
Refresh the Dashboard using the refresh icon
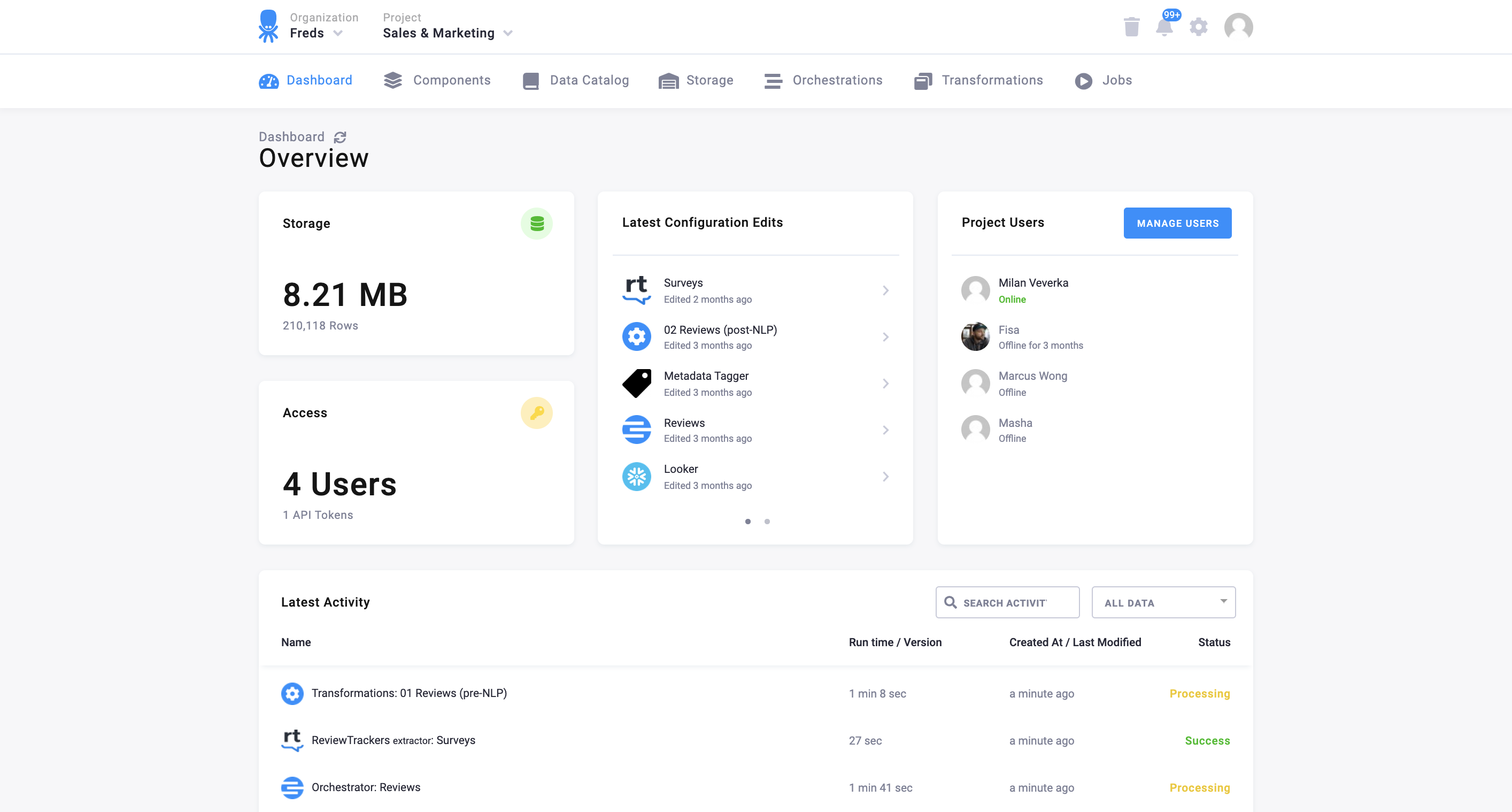340,137
